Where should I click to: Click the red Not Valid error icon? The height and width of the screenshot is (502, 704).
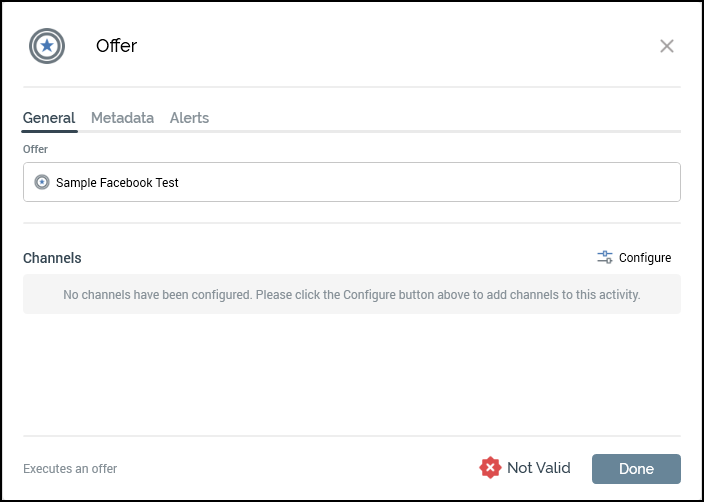click(x=490, y=468)
